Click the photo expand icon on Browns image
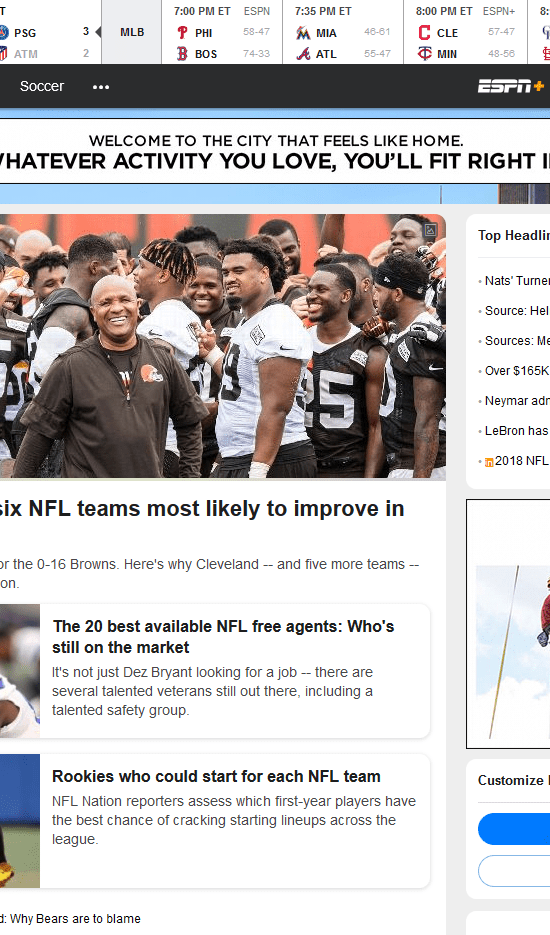The width and height of the screenshot is (550, 935). click(431, 230)
